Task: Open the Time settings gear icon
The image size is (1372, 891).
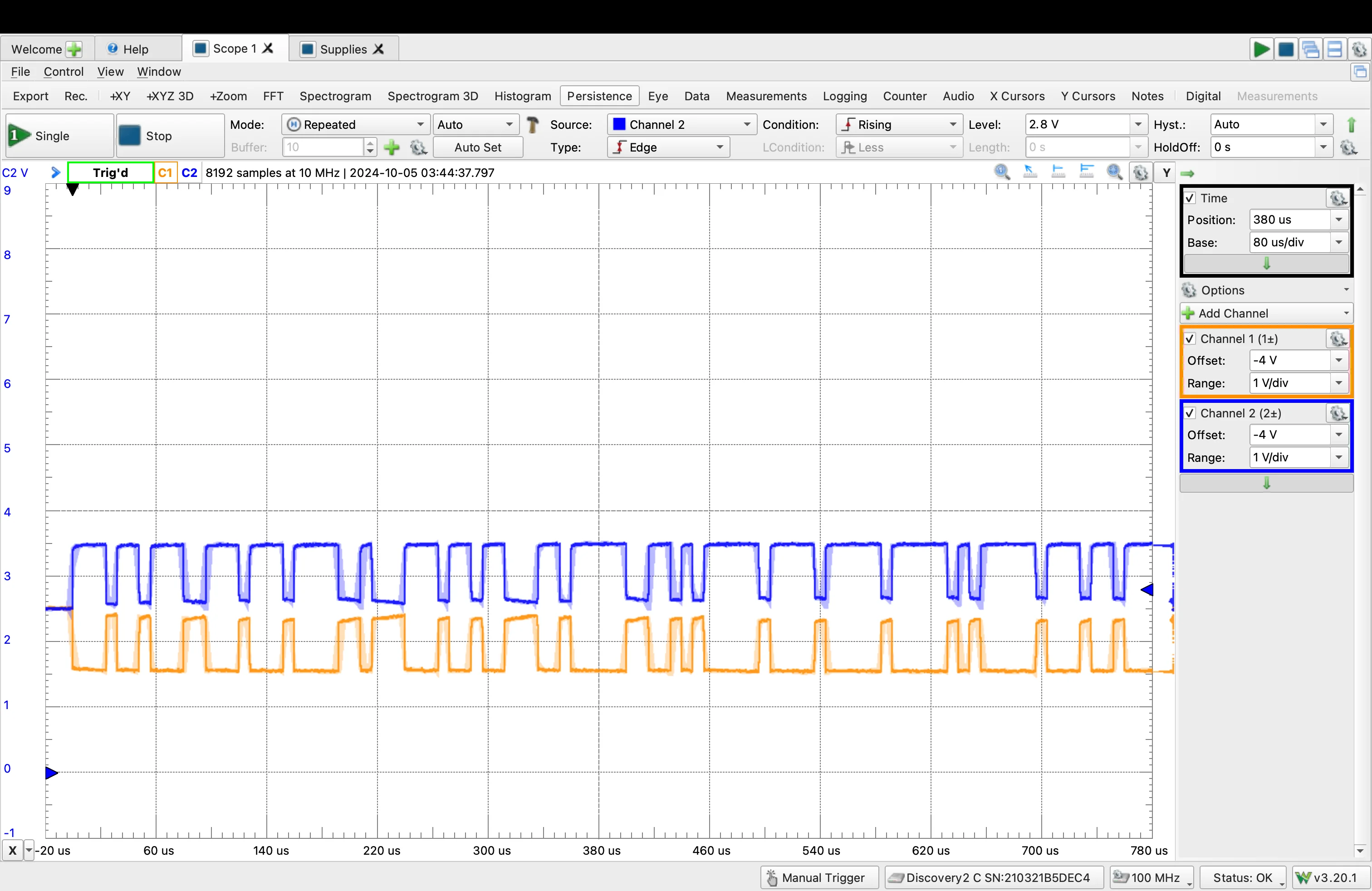Action: pyautogui.click(x=1338, y=198)
